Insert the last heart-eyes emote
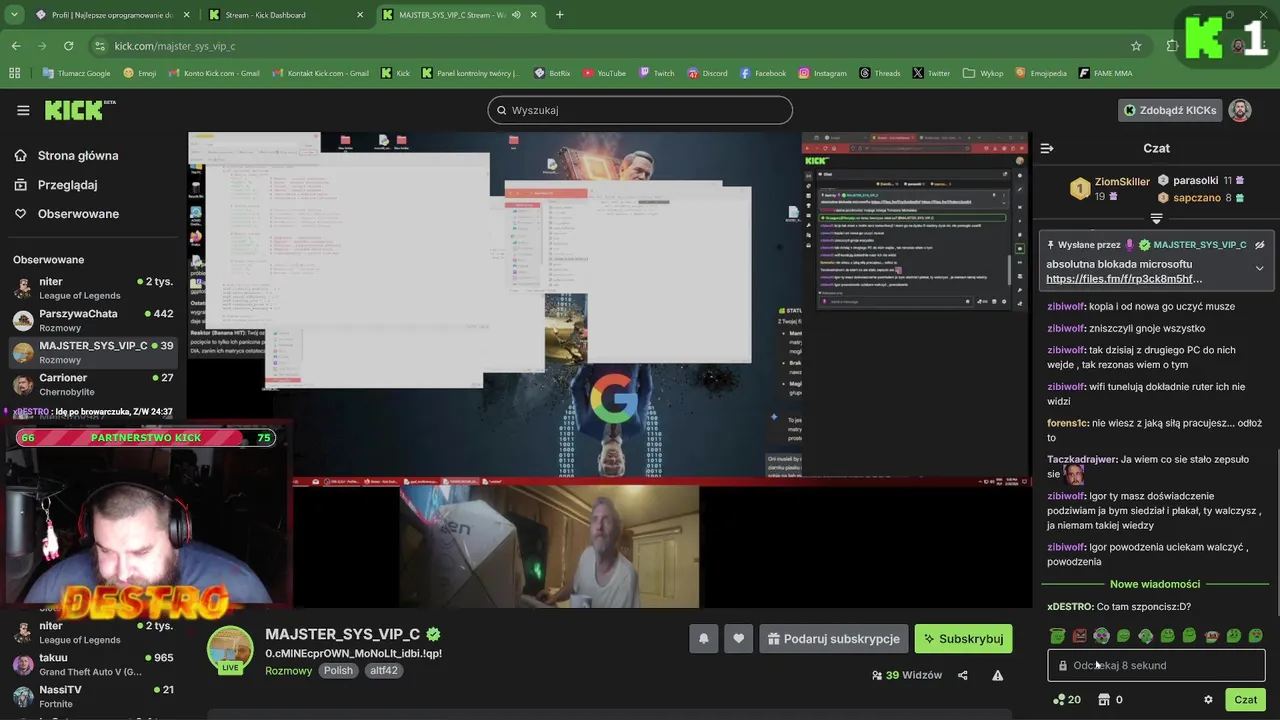Image resolution: width=1280 pixels, height=720 pixels. pos(1256,636)
